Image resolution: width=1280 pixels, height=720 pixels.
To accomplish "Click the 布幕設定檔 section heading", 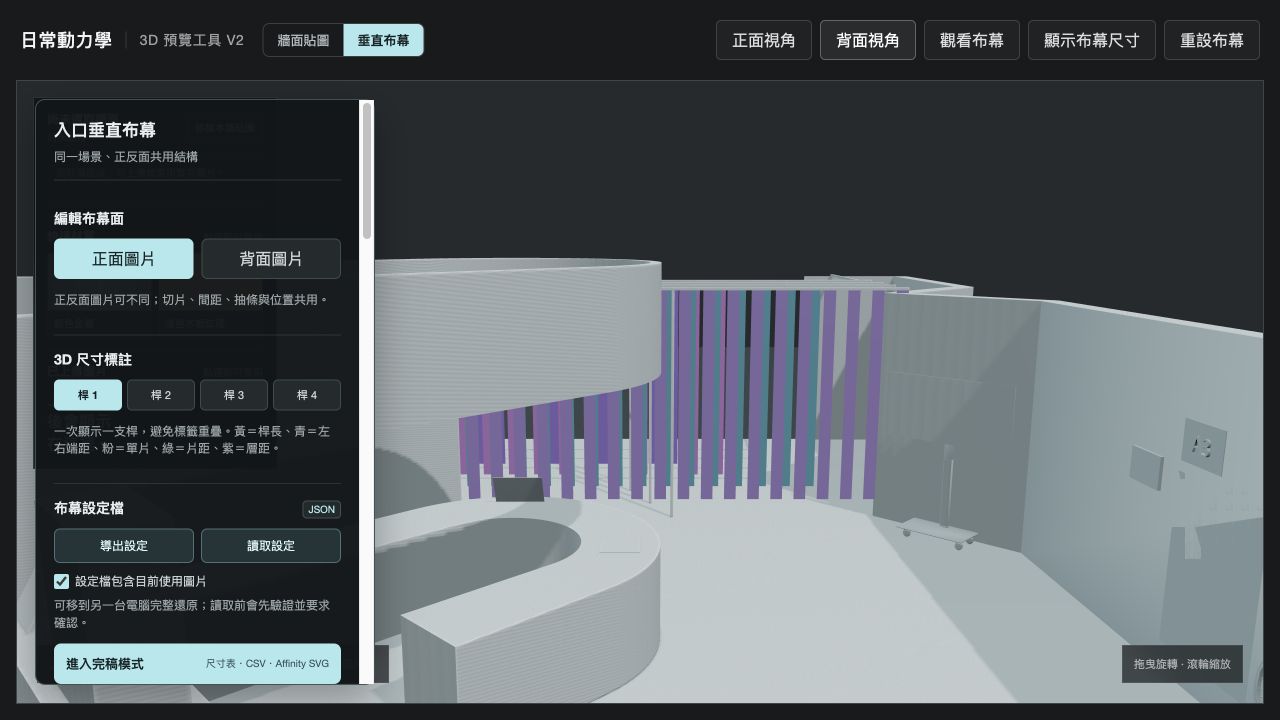I will point(89,509).
